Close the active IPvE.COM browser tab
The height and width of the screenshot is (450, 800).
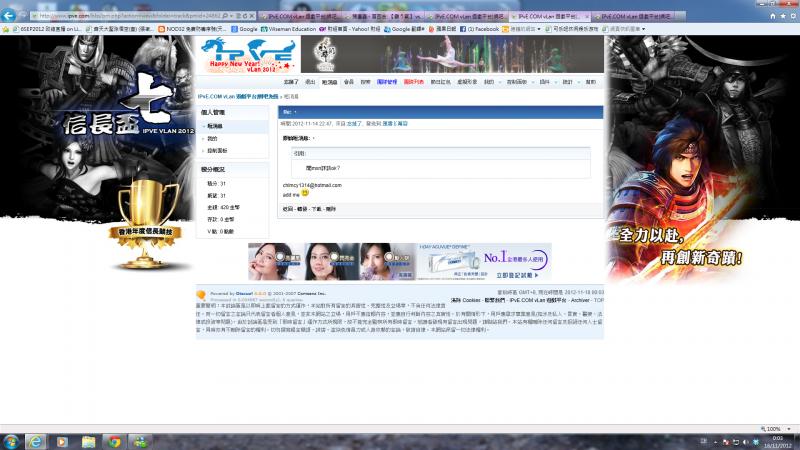click(x=587, y=16)
